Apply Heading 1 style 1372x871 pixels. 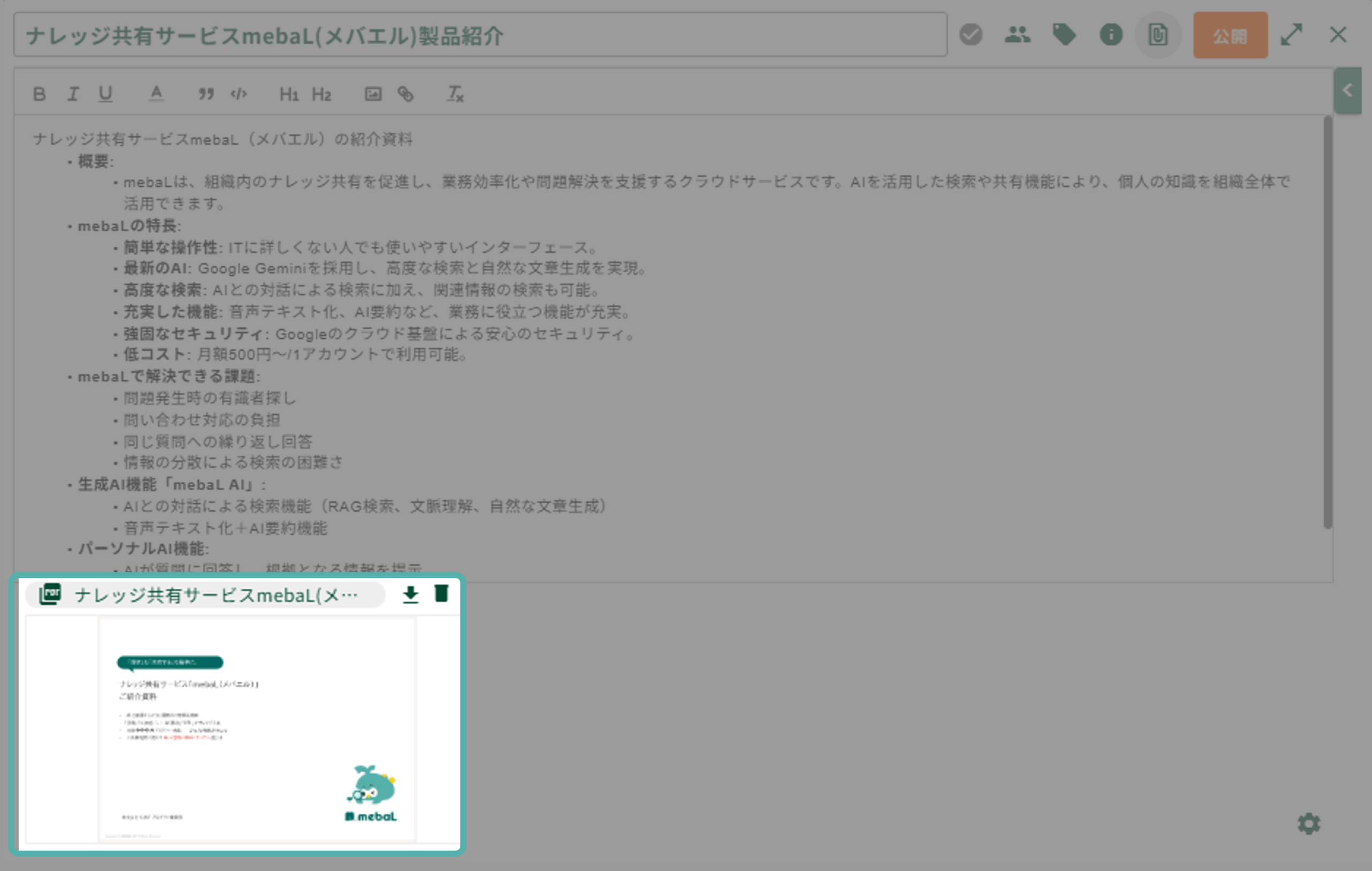[x=289, y=94]
